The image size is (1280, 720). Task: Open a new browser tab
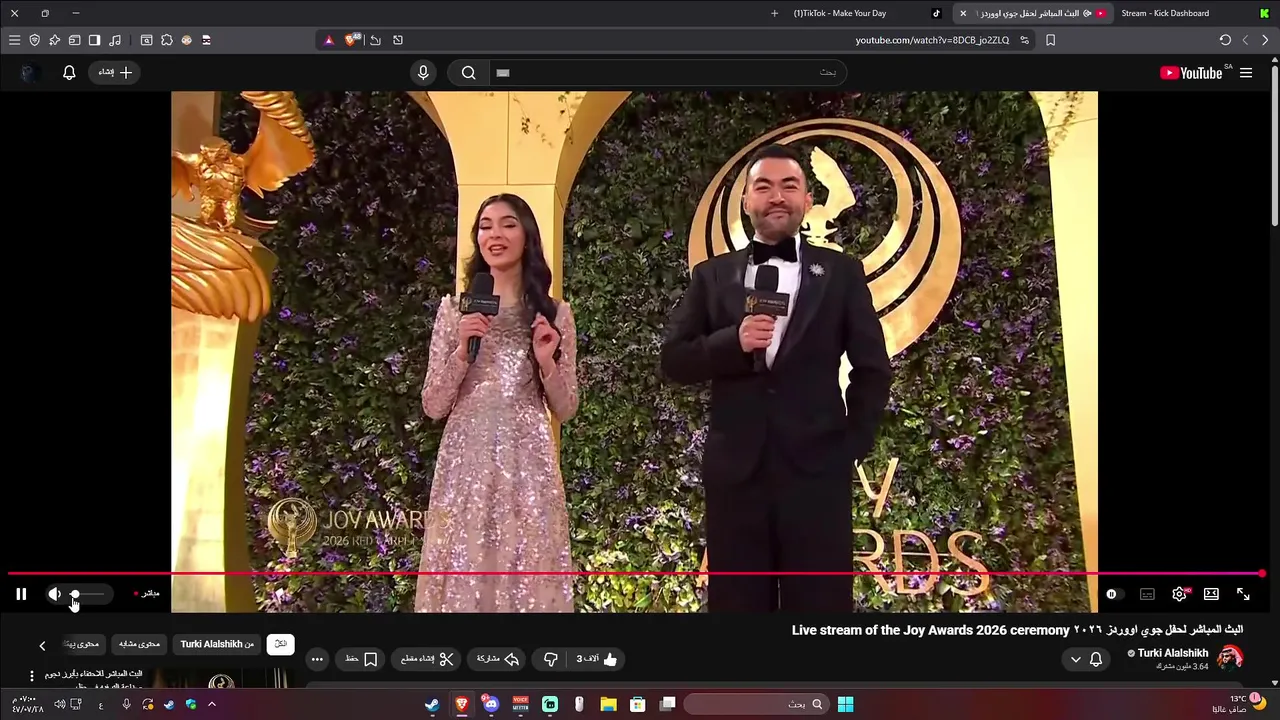coord(774,13)
